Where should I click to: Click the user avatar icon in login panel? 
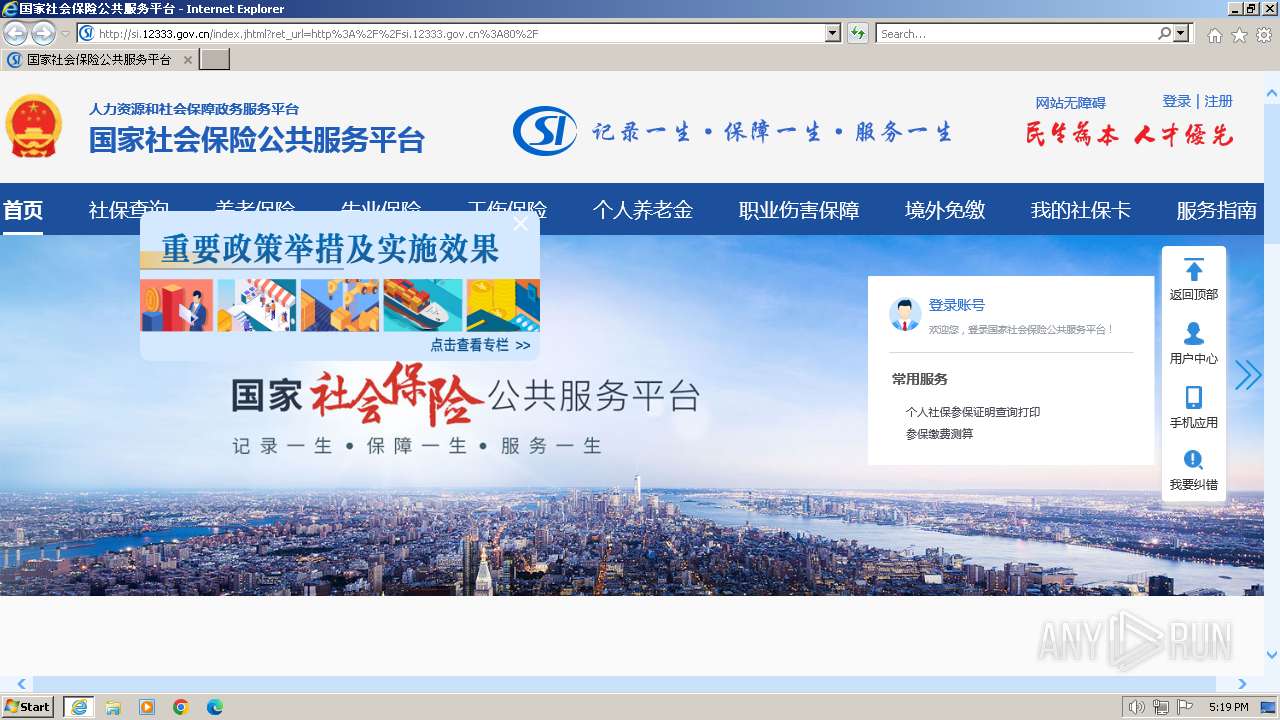pos(905,314)
